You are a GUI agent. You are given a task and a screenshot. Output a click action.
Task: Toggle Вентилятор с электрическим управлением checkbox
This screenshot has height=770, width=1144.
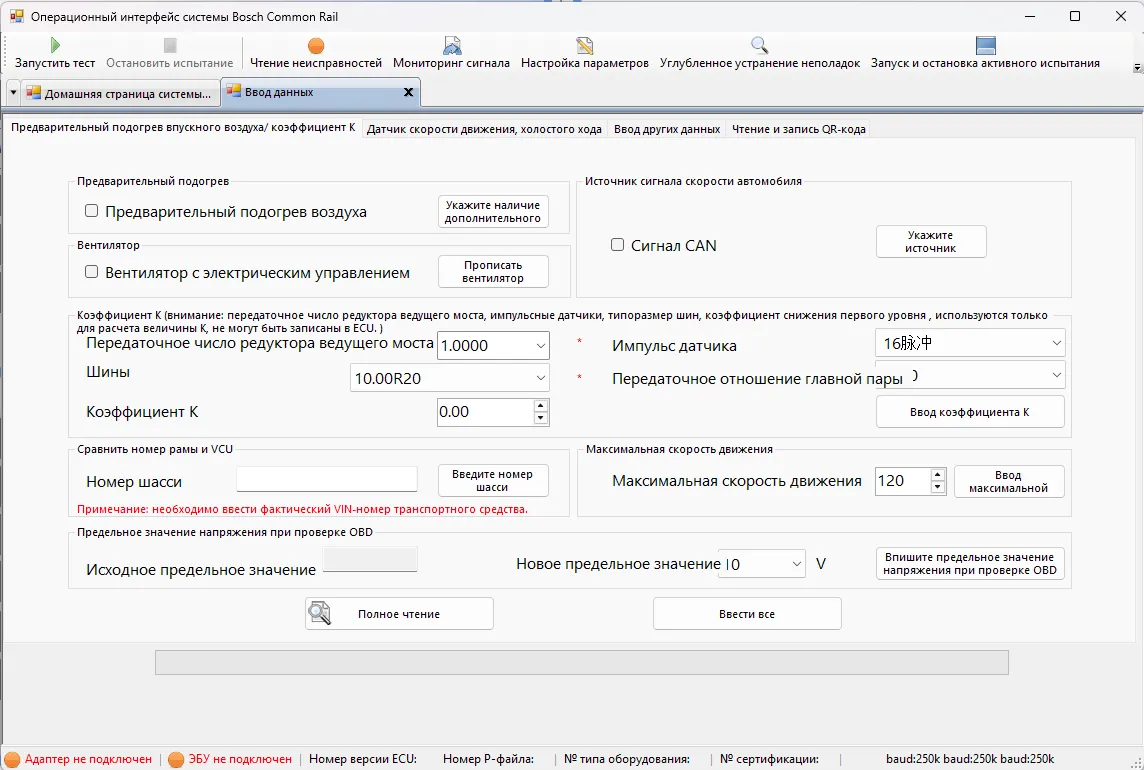(x=91, y=272)
